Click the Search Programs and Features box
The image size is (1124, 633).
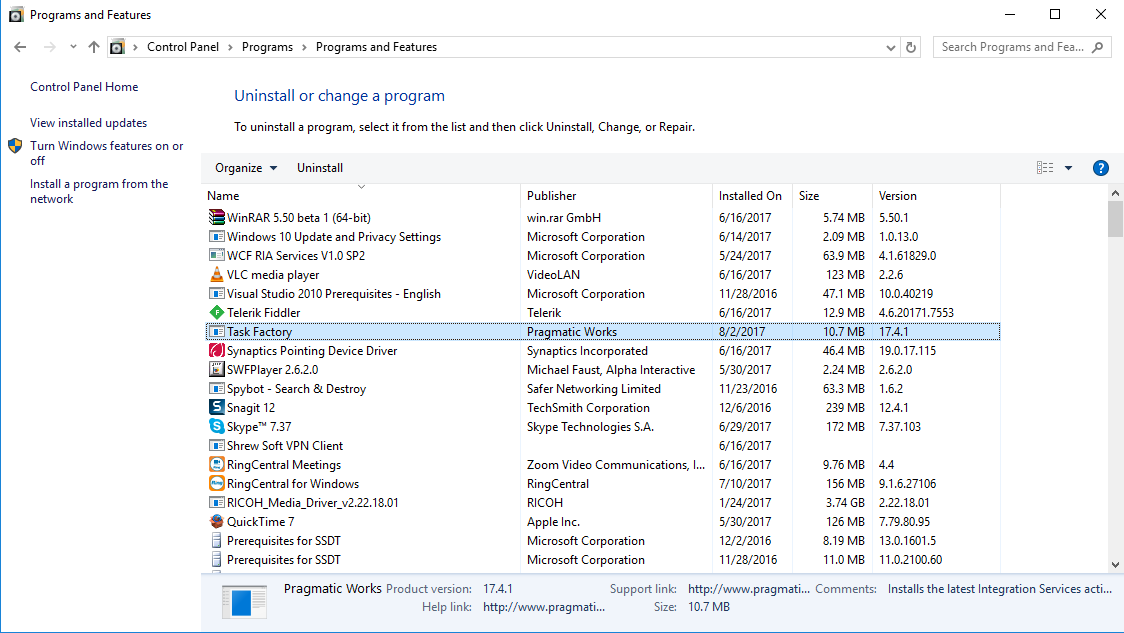tap(1013, 47)
